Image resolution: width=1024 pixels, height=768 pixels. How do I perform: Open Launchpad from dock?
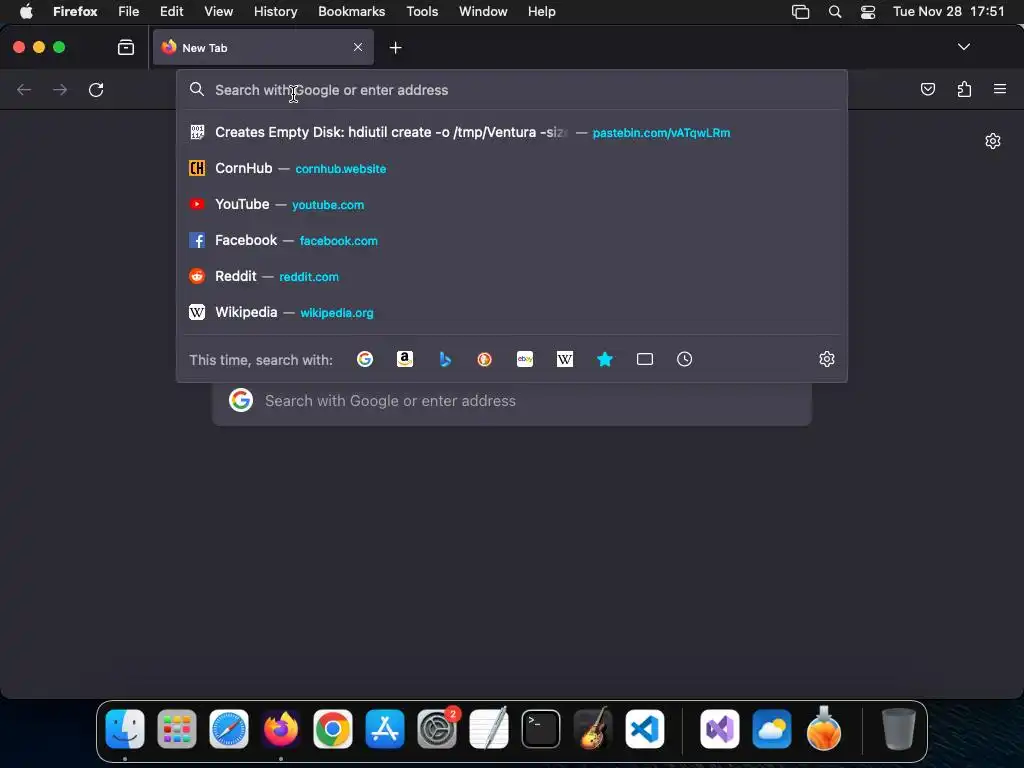coord(176,729)
